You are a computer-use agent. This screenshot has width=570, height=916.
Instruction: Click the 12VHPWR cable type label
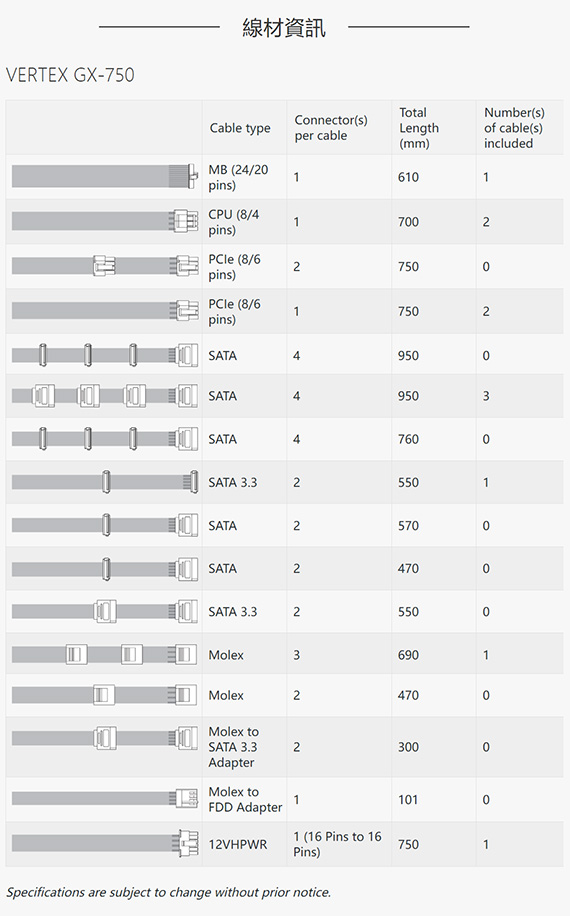pyautogui.click(x=238, y=844)
